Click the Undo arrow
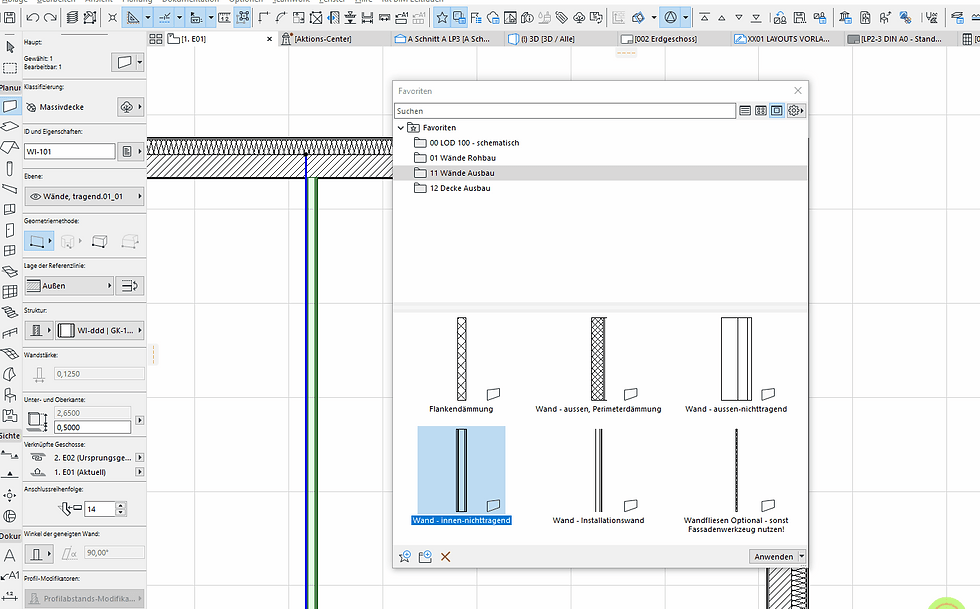Viewport: 980px width, 609px height. (33, 18)
